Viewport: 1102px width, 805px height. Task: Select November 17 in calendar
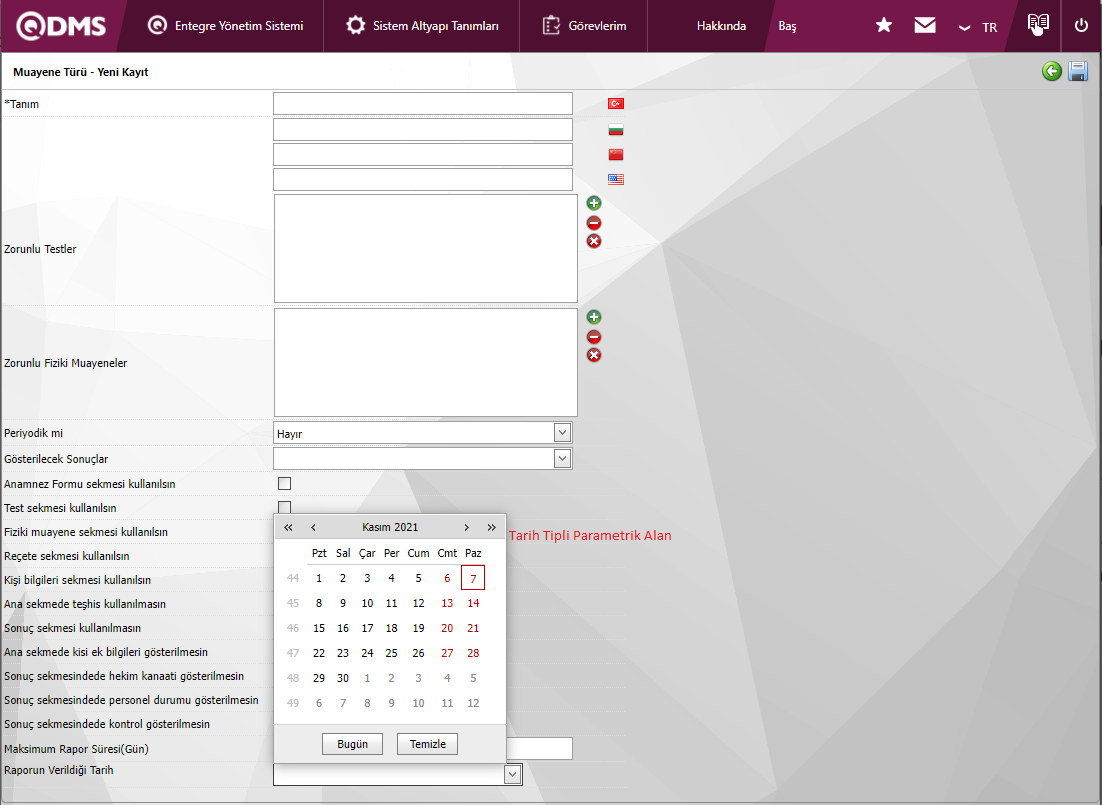(367, 628)
